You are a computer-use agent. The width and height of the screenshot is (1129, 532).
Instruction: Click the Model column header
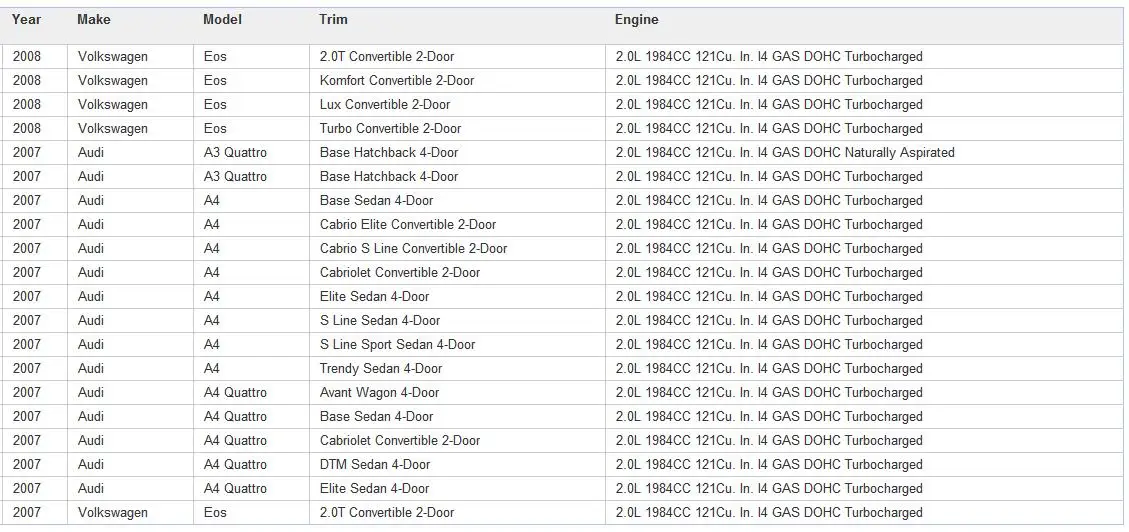coord(222,20)
